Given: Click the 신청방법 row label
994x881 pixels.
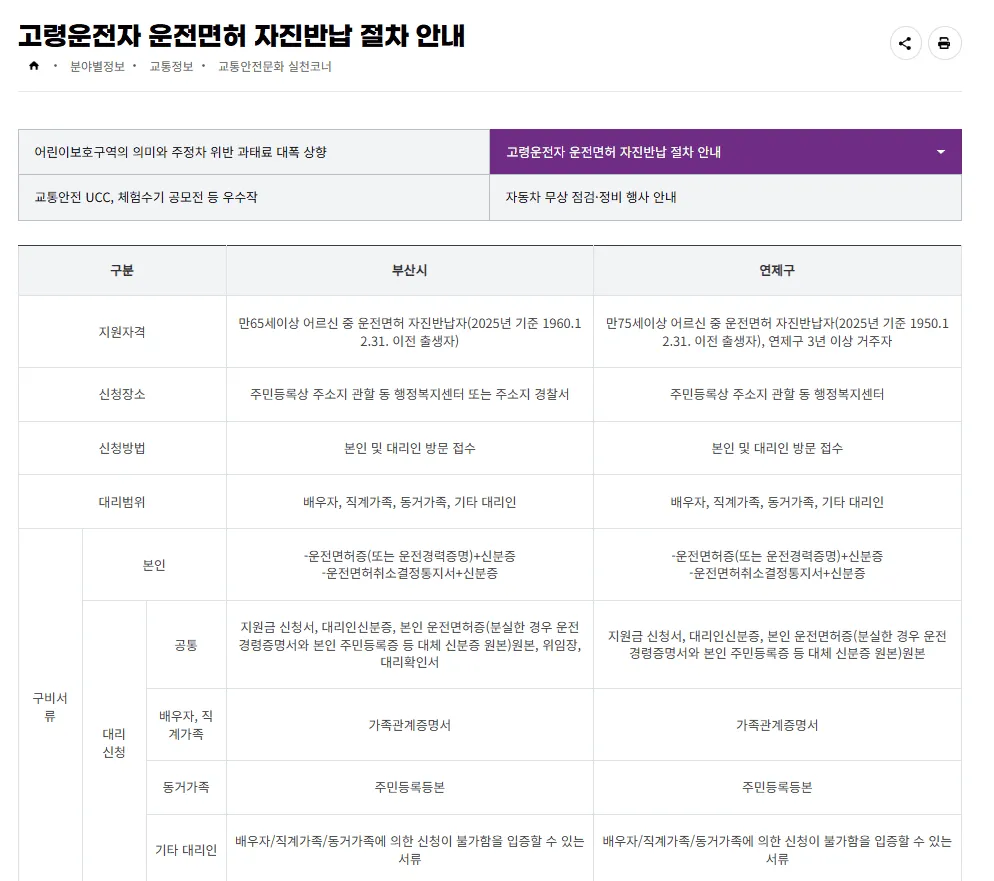Looking at the screenshot, I should click(x=122, y=448).
